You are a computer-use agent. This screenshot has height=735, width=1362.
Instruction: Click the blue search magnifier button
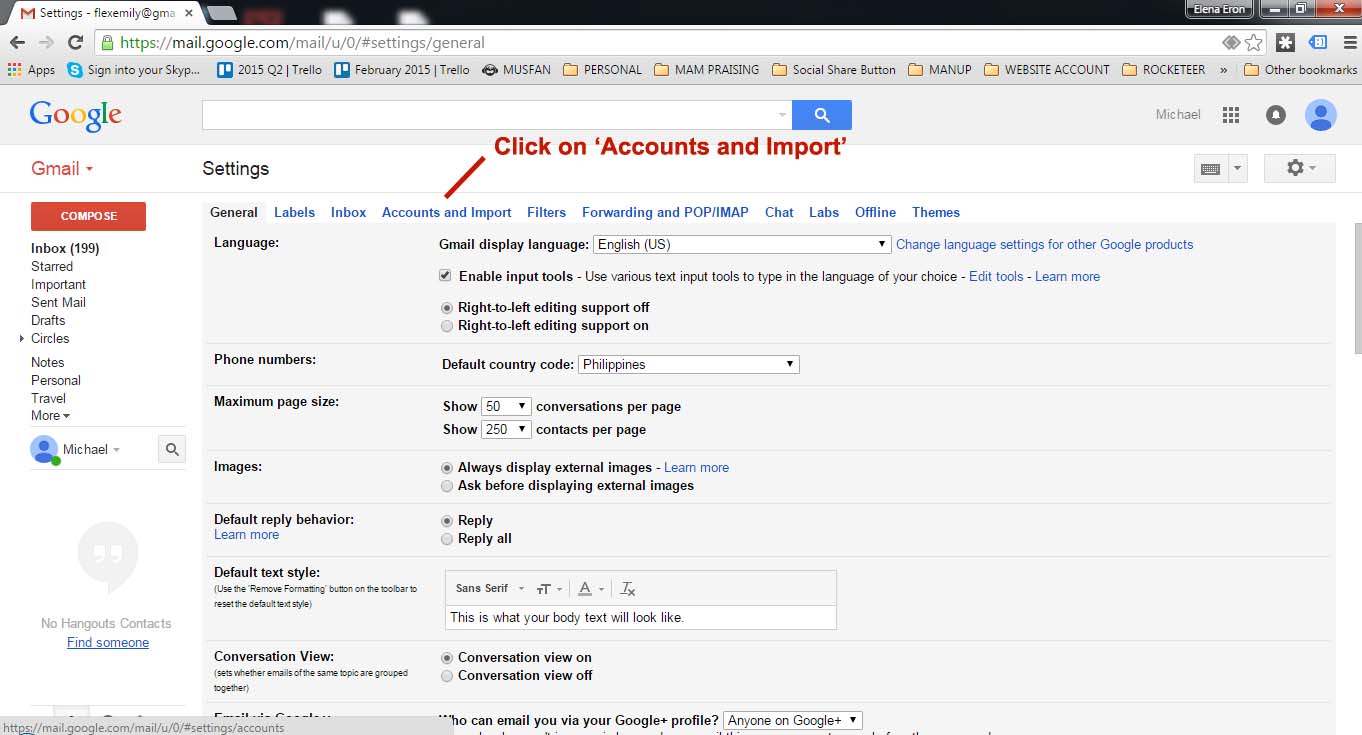(x=821, y=115)
